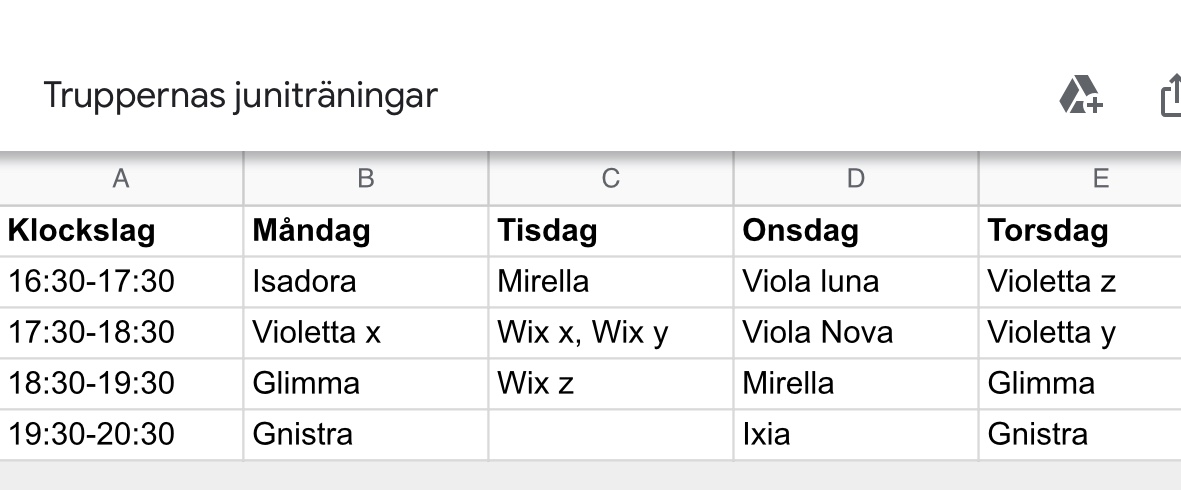Select the Viola Nova cell

pyautogui.click(x=856, y=333)
